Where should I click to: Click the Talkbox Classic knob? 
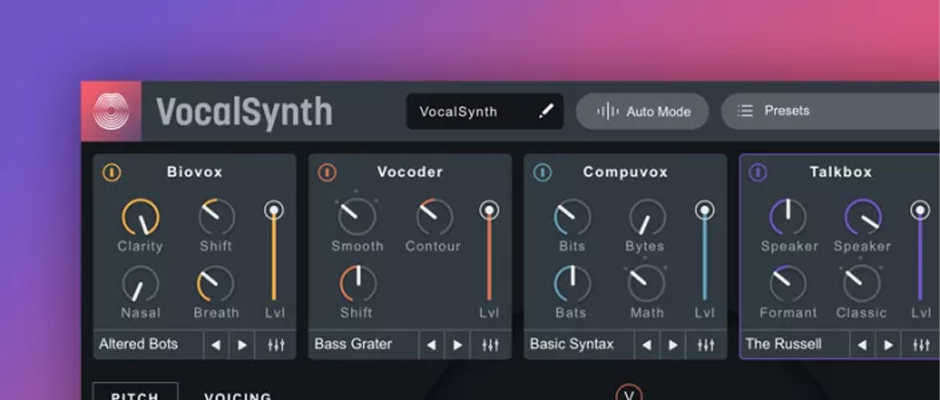pyautogui.click(x=862, y=284)
